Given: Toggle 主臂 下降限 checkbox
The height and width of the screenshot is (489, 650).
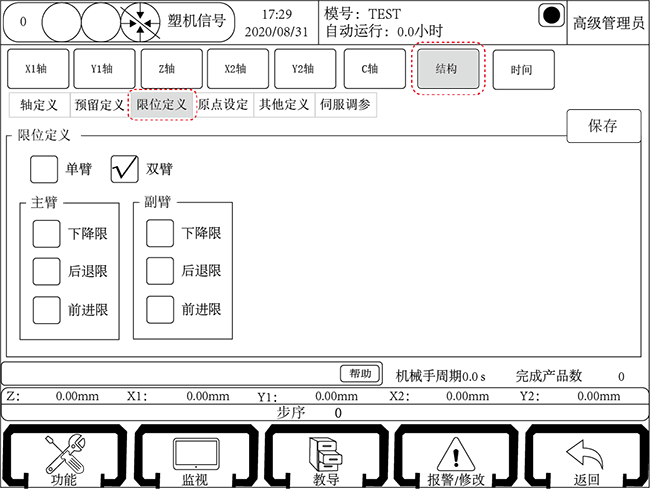Looking at the screenshot, I should click(47, 234).
